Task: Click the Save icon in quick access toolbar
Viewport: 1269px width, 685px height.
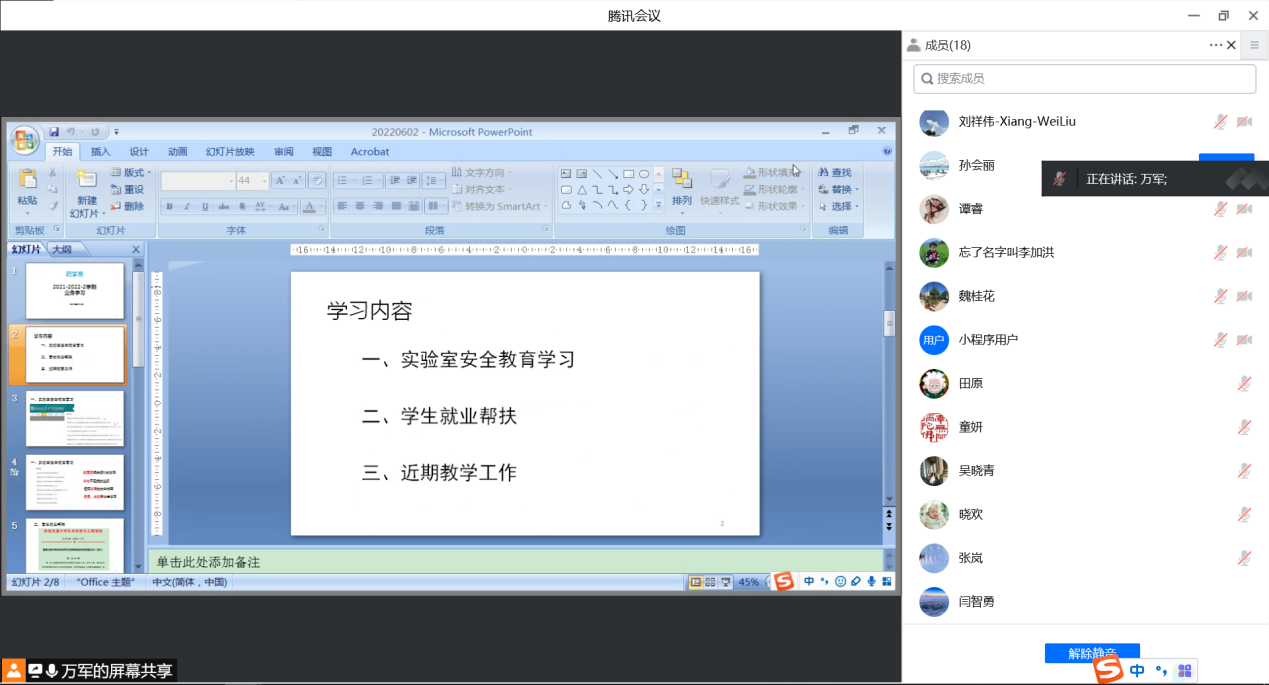Action: 54,132
